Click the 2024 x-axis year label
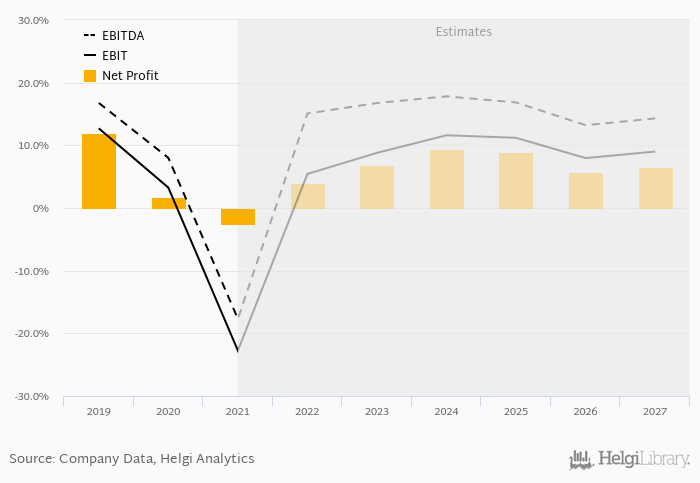Image resolution: width=700 pixels, height=483 pixels. point(447,411)
